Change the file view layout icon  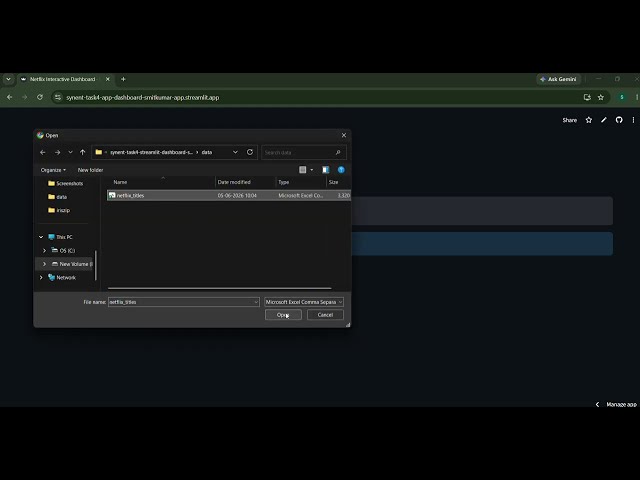pyautogui.click(x=302, y=170)
